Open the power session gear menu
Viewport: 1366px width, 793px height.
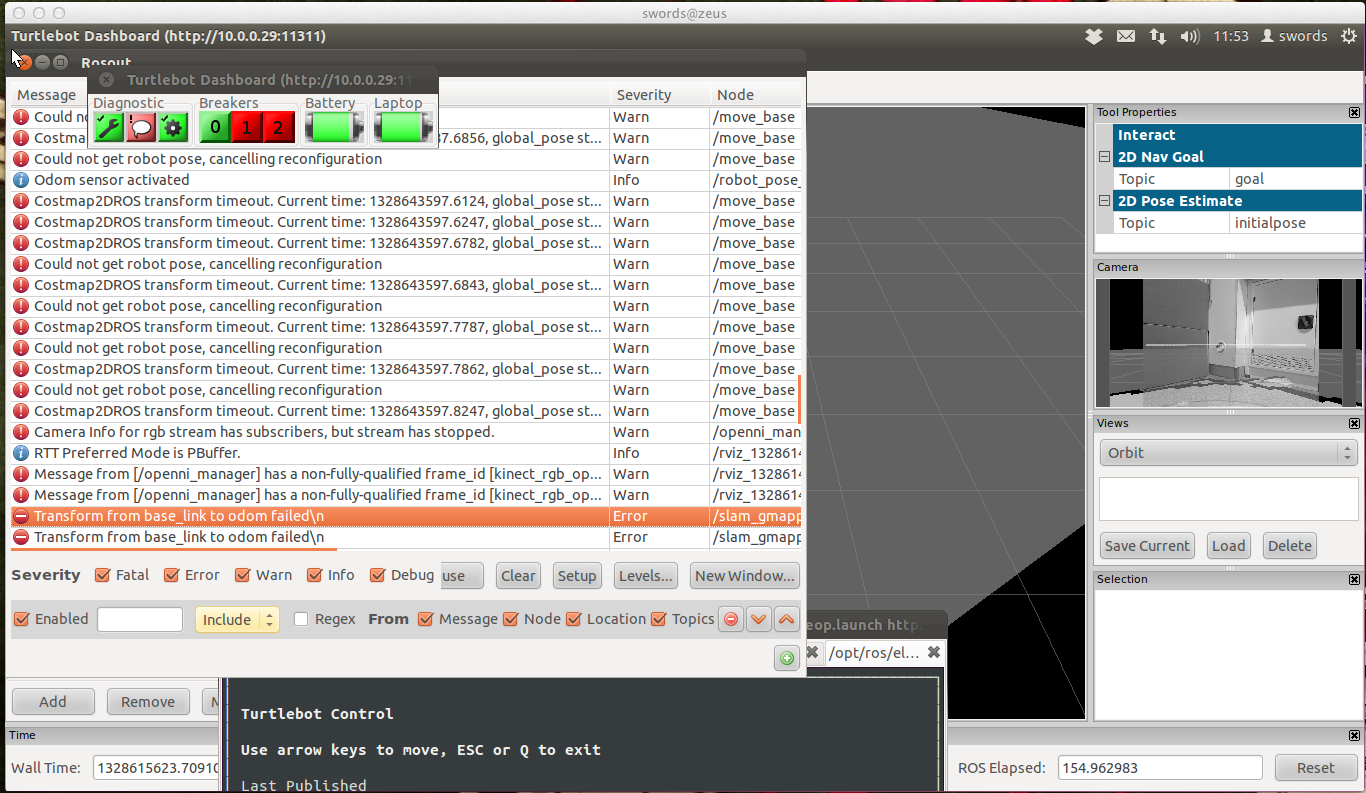click(1349, 36)
